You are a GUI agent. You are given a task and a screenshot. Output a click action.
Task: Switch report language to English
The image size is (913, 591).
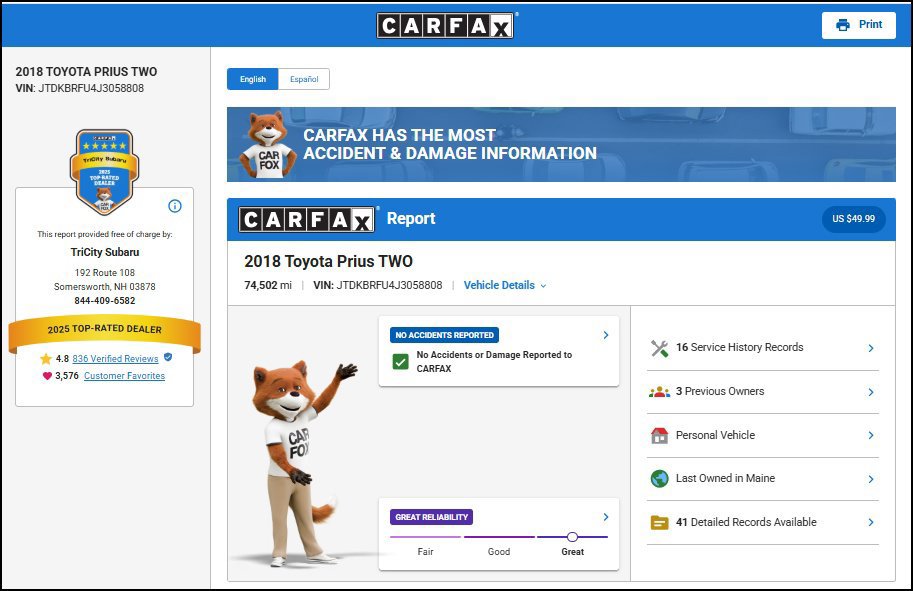point(253,79)
